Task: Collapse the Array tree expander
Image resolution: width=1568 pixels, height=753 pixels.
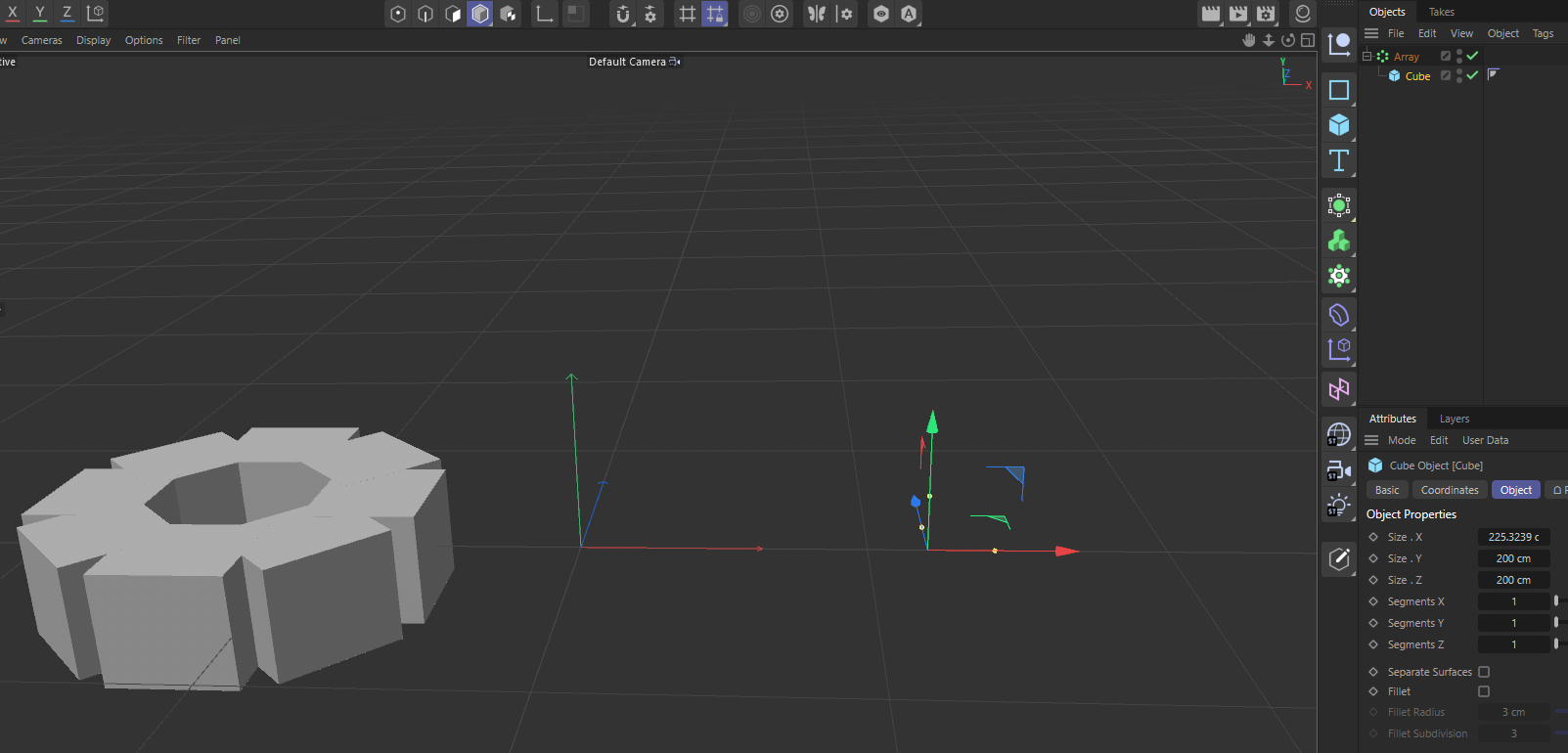Action: click(1367, 57)
